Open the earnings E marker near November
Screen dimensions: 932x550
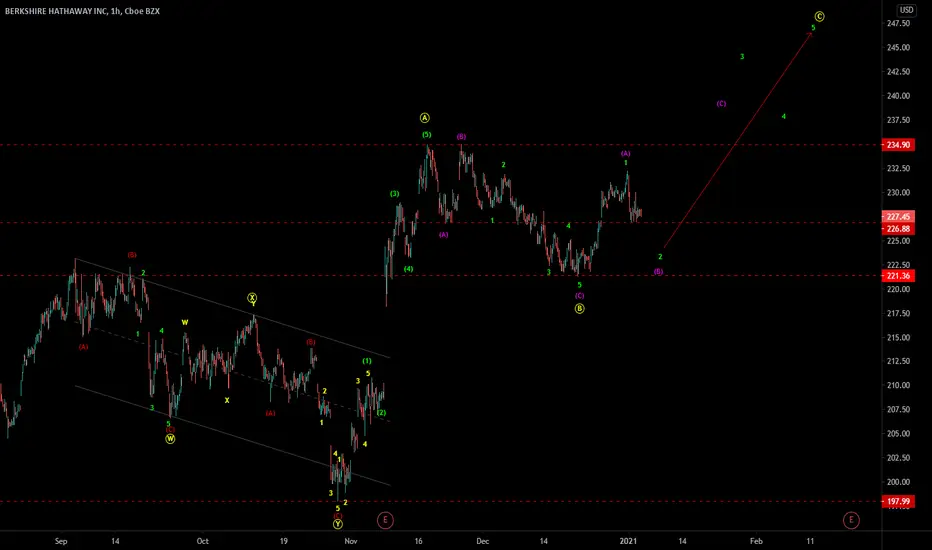click(385, 520)
